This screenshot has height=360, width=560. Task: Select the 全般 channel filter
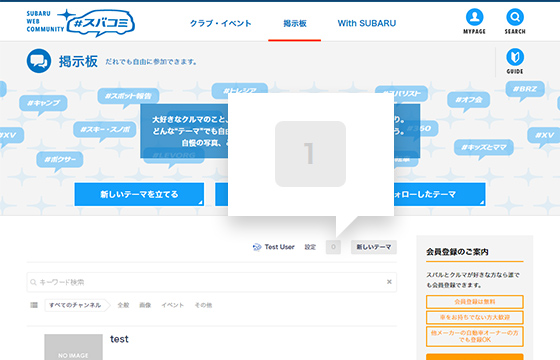(x=123, y=305)
